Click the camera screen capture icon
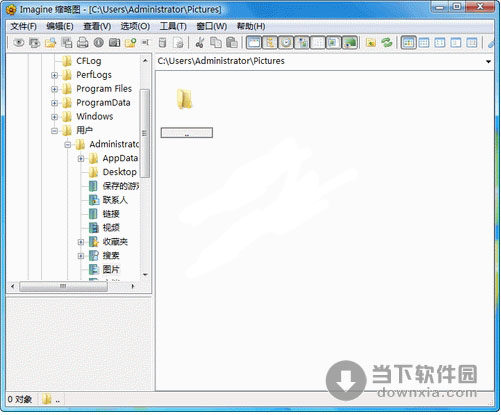The width and height of the screenshot is (501, 415). (114, 42)
